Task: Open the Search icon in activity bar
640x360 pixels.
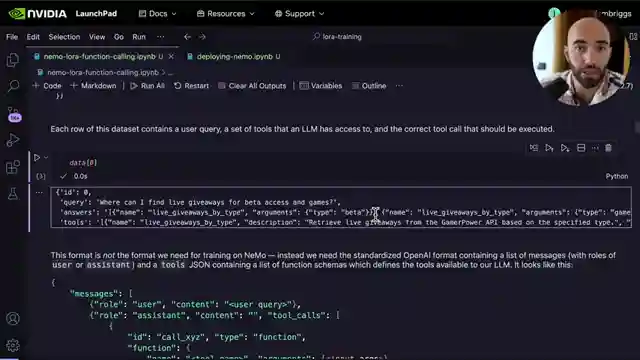Action: click(13, 86)
